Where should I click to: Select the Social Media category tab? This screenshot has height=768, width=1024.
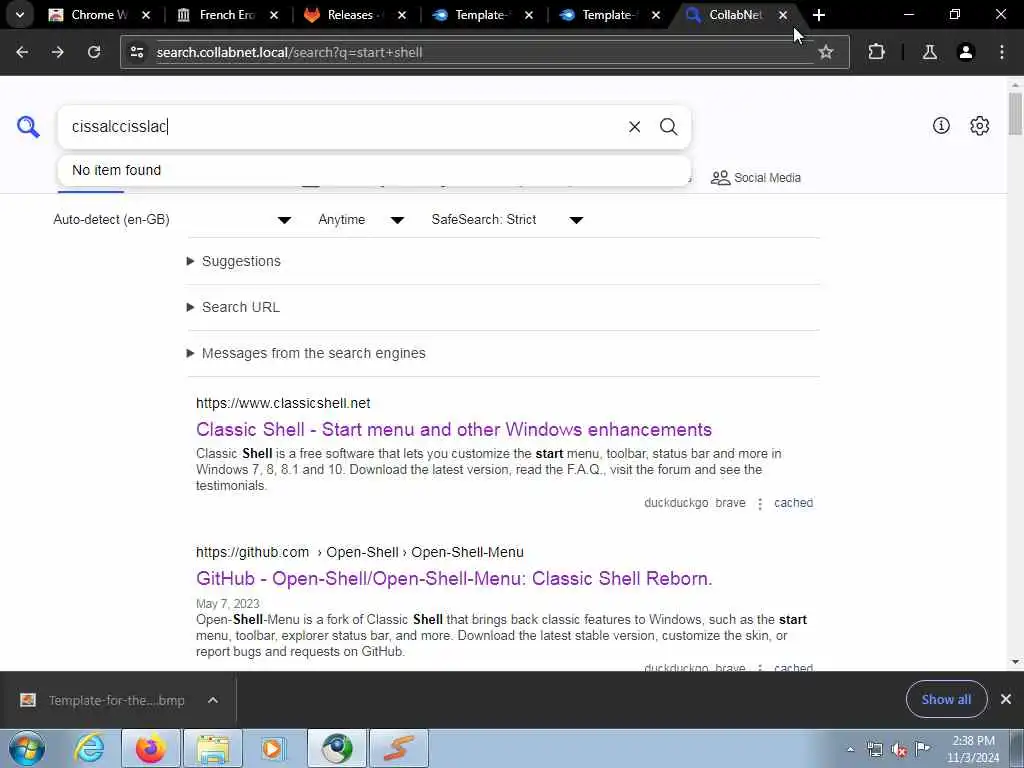click(756, 178)
